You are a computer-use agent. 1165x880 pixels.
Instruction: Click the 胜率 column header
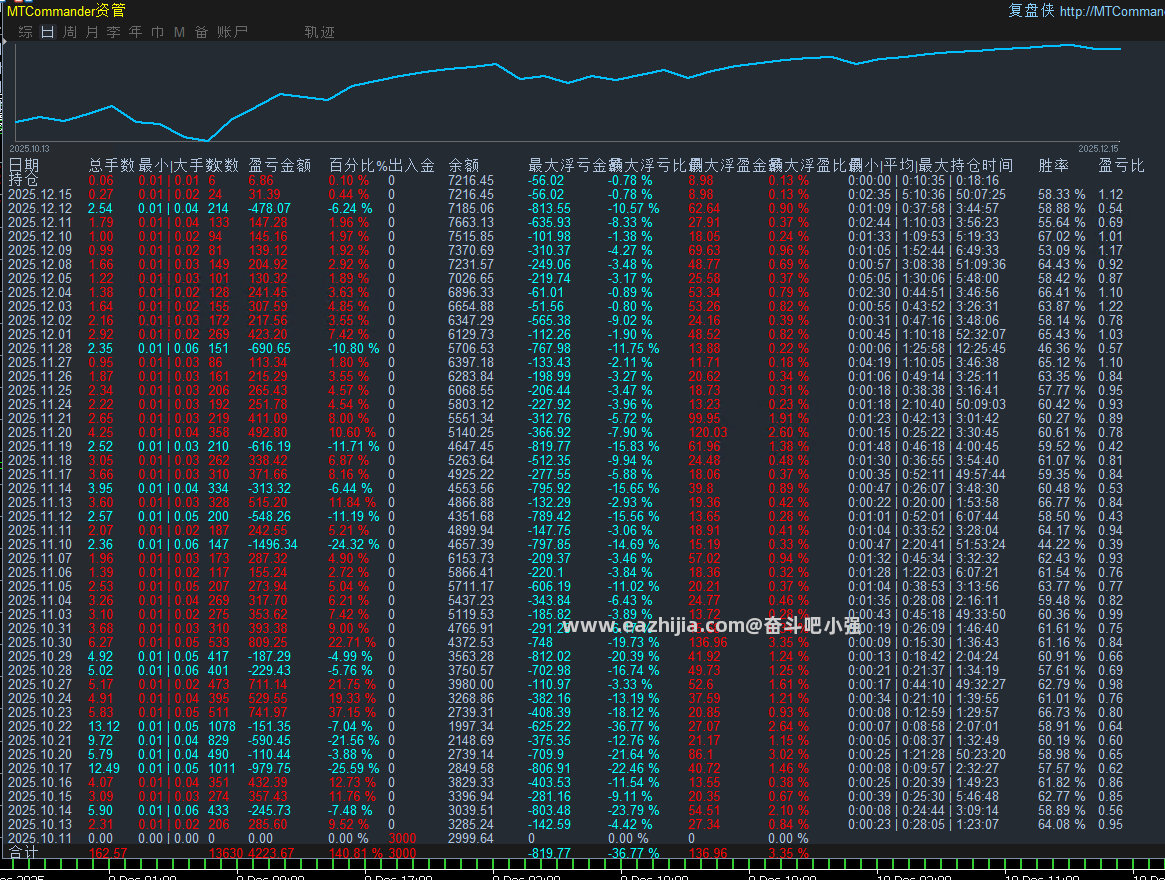tap(1054, 165)
